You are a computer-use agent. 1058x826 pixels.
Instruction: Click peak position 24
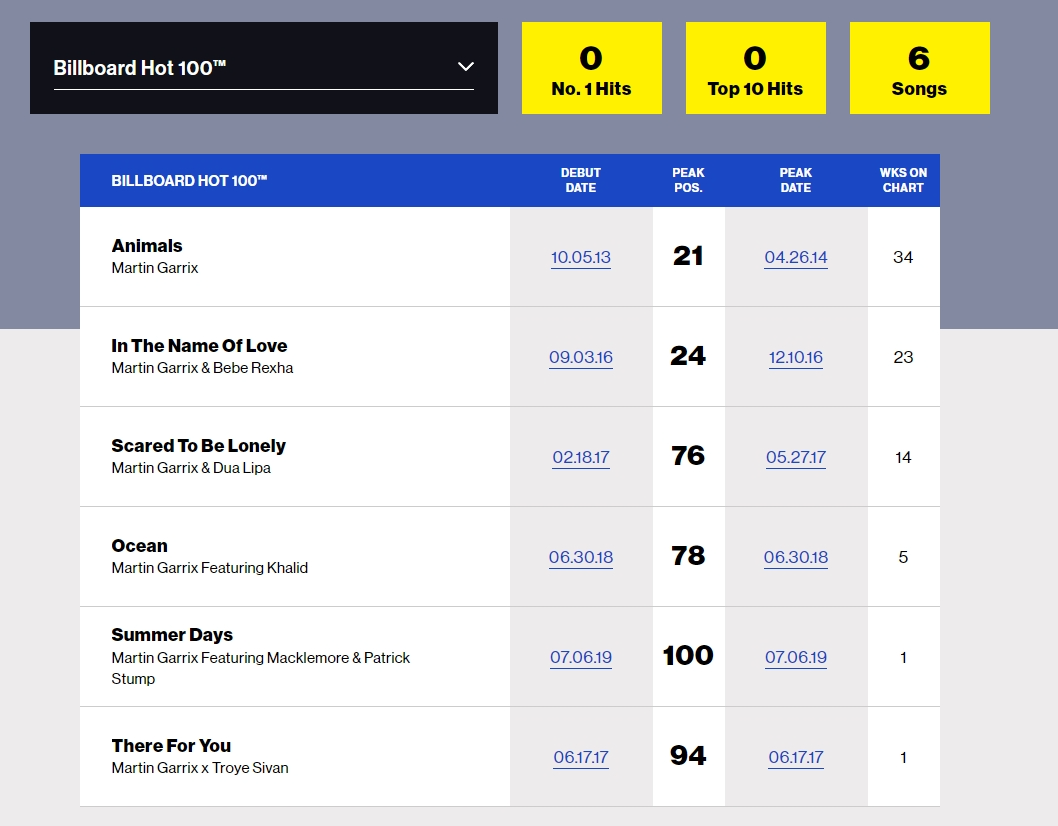pyautogui.click(x=688, y=356)
